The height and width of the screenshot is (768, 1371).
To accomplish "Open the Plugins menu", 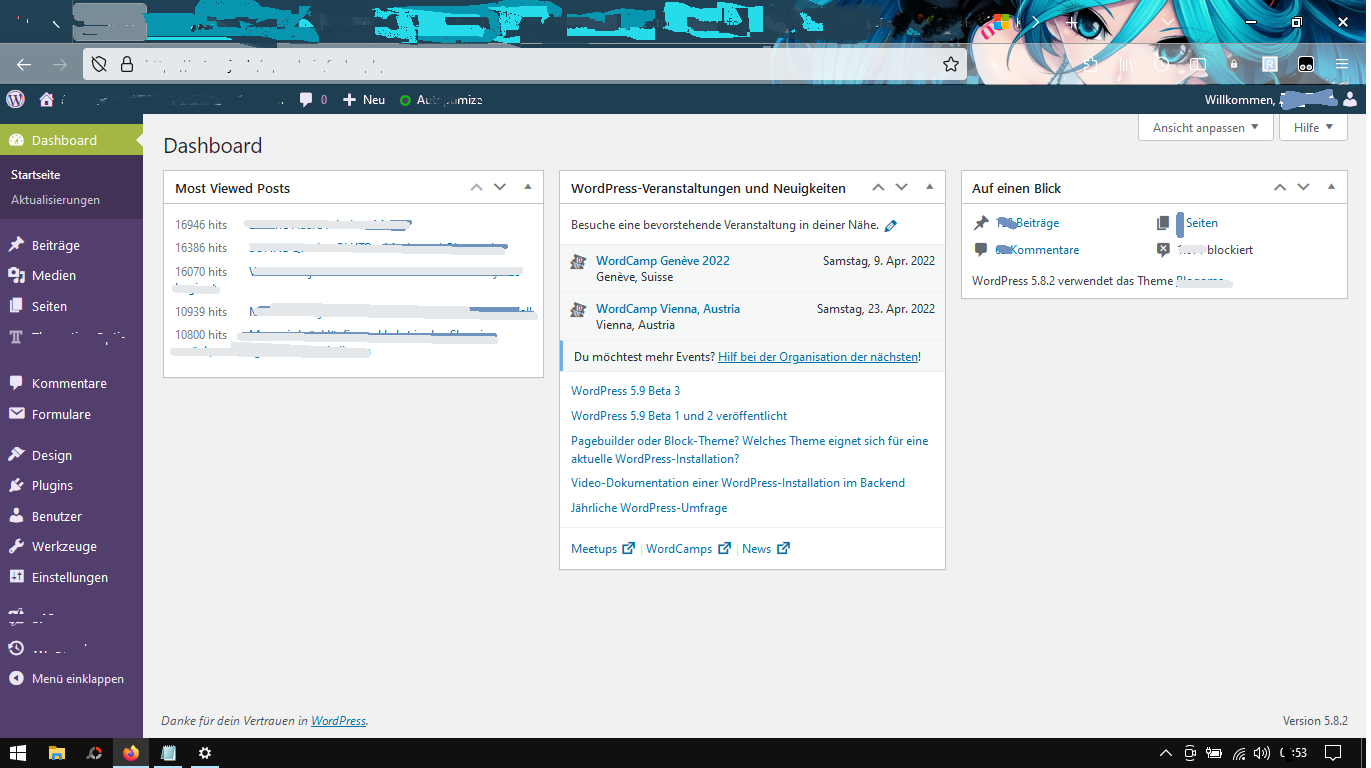I will tap(71, 485).
